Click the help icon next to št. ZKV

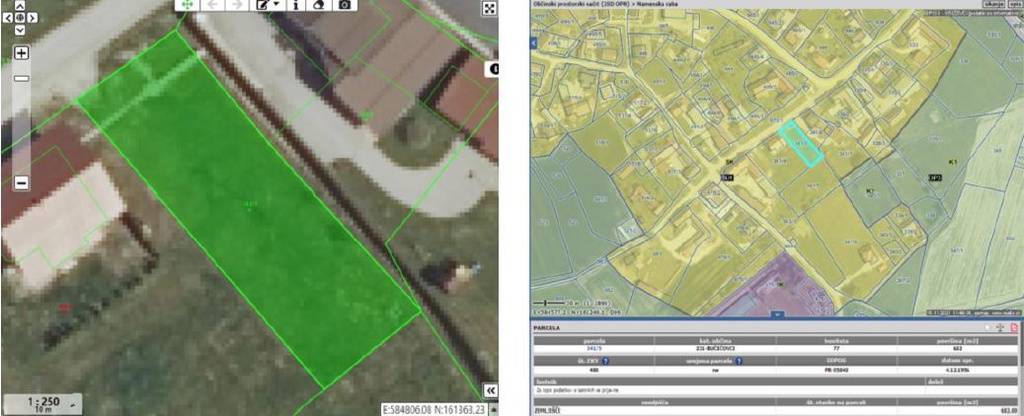(607, 361)
